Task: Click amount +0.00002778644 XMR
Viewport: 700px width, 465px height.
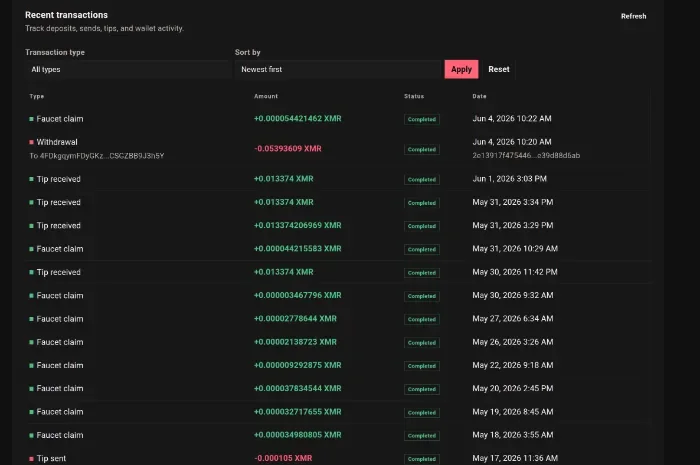Action: (x=295, y=319)
